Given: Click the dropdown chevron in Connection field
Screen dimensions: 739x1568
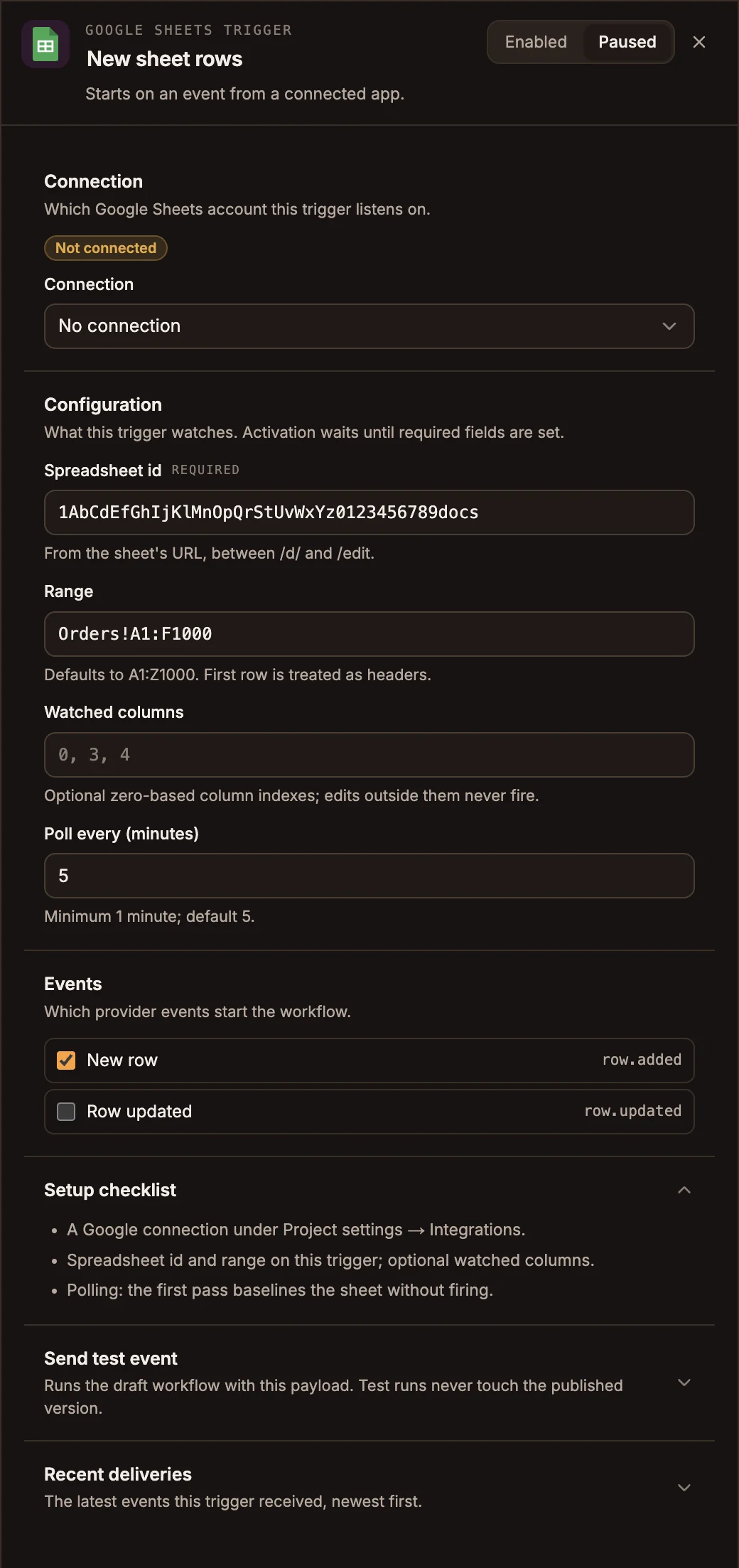Looking at the screenshot, I should (669, 326).
